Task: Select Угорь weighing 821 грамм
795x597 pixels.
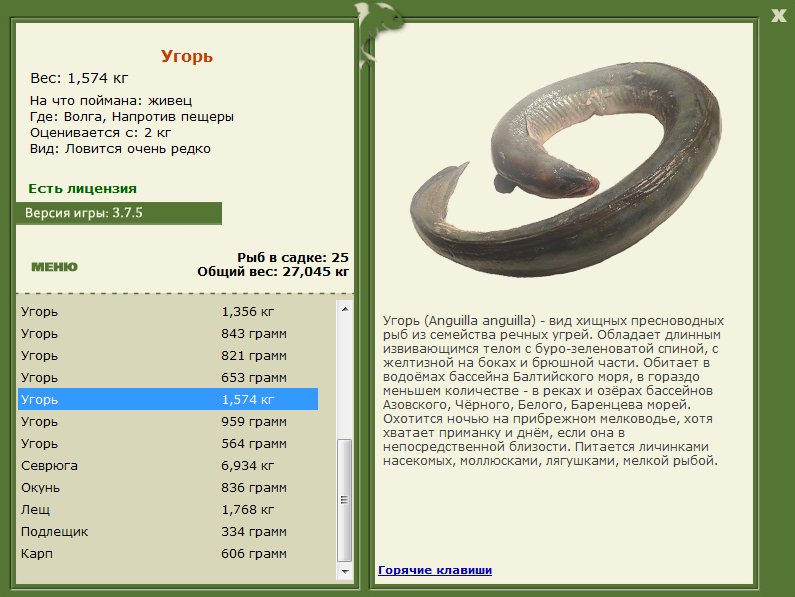Action: pos(168,356)
